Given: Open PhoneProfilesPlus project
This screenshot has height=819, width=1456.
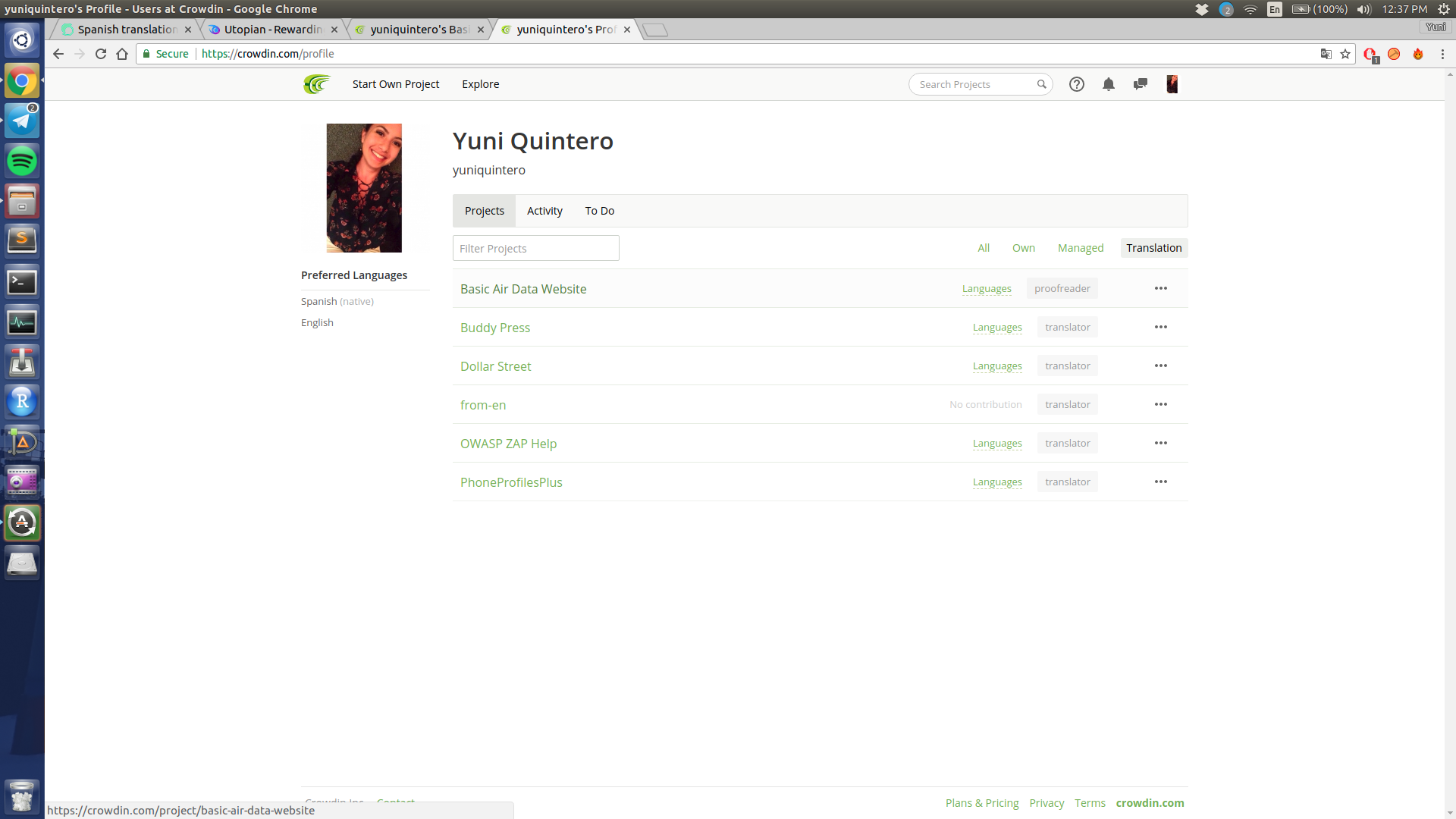Looking at the screenshot, I should (x=511, y=482).
